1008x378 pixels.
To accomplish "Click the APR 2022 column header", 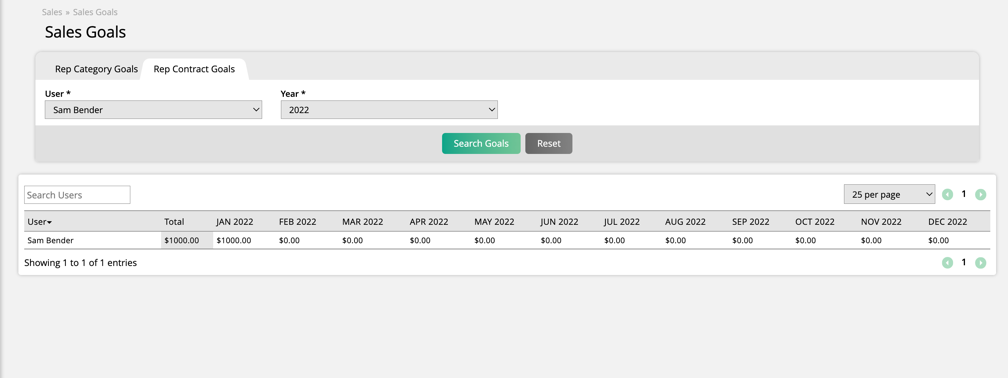I will pyautogui.click(x=429, y=222).
